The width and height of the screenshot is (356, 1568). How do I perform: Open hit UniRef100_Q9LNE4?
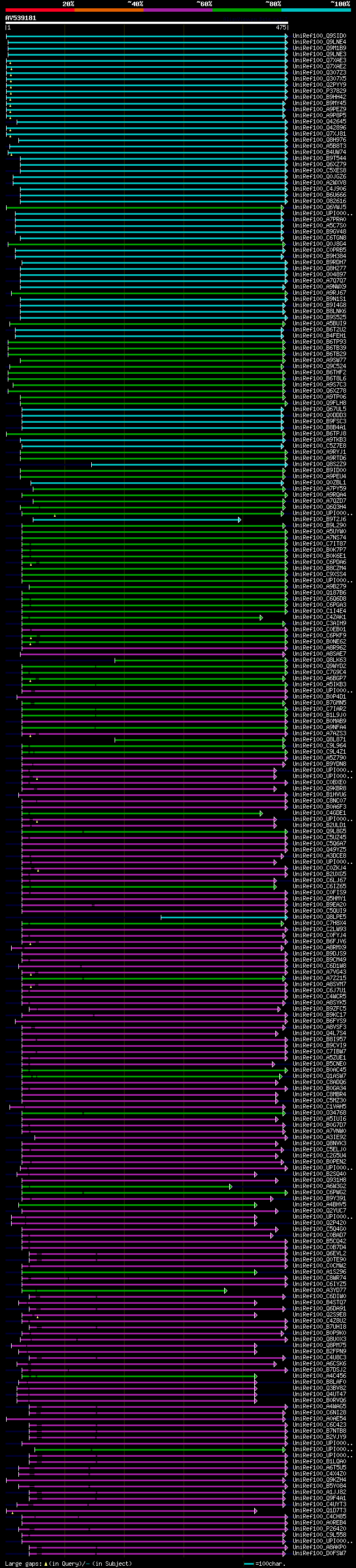319,42
